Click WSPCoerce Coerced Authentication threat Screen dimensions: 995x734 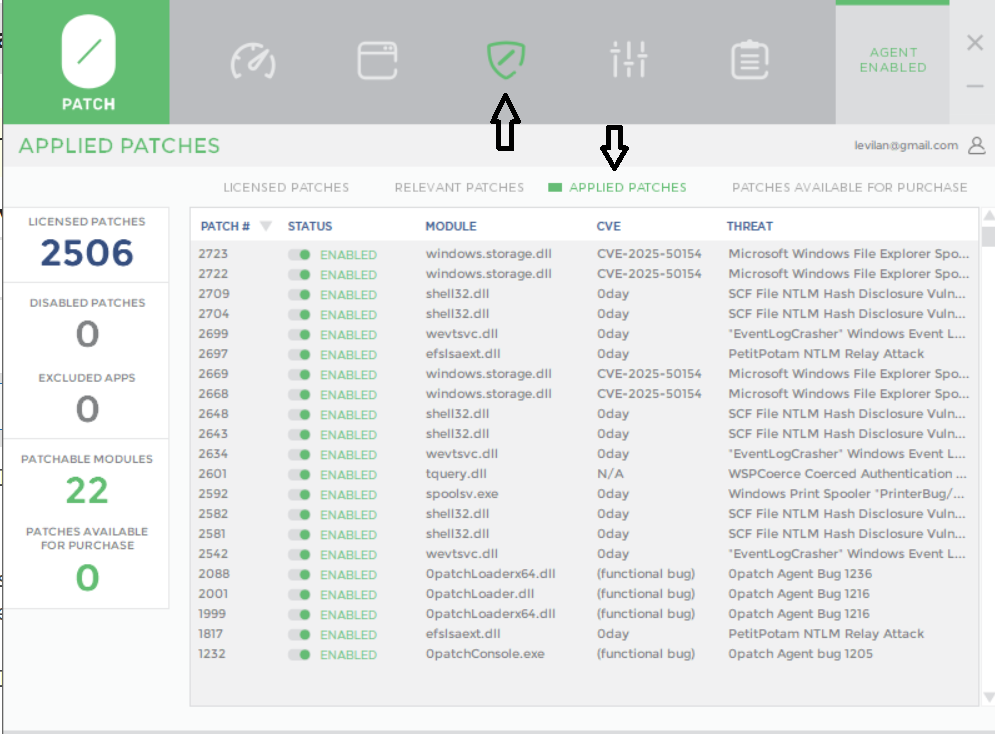tap(847, 474)
